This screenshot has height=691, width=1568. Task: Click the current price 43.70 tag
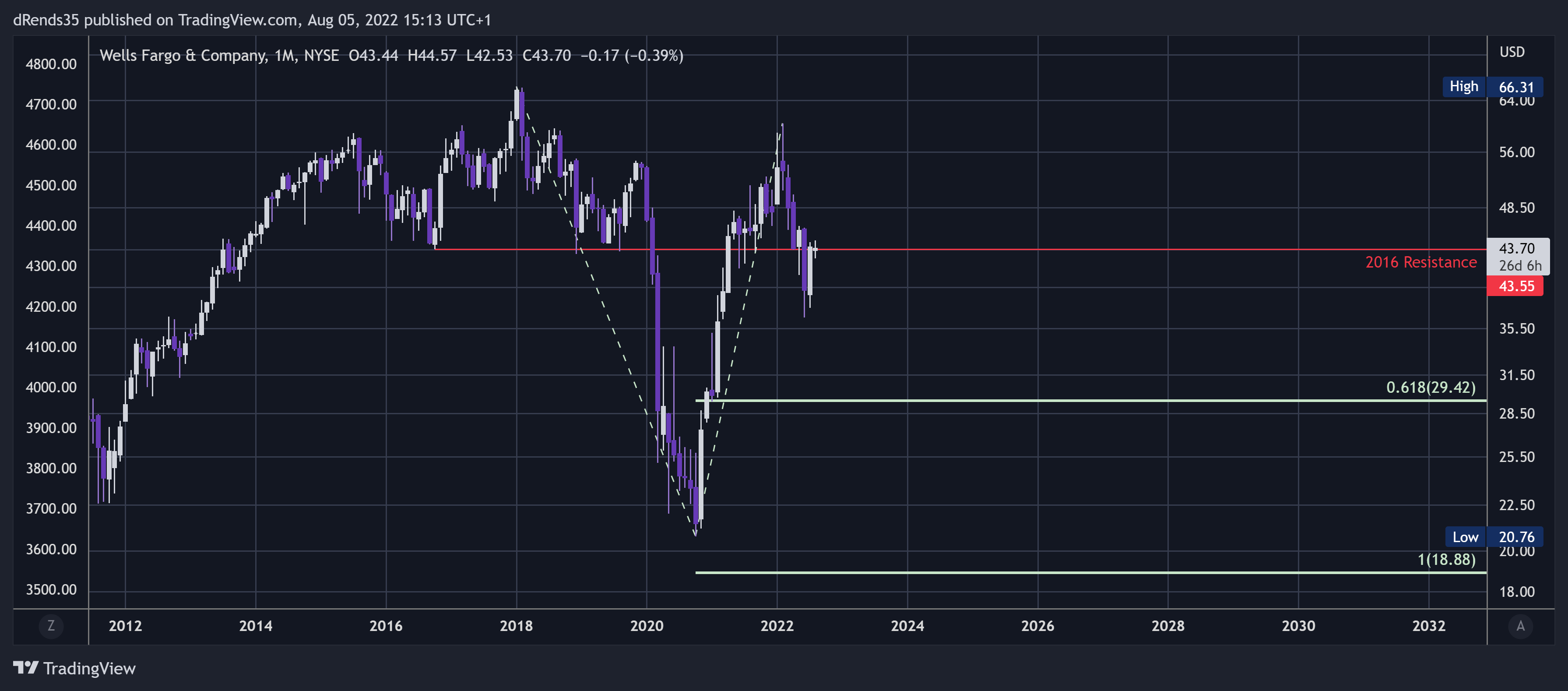(x=1516, y=248)
